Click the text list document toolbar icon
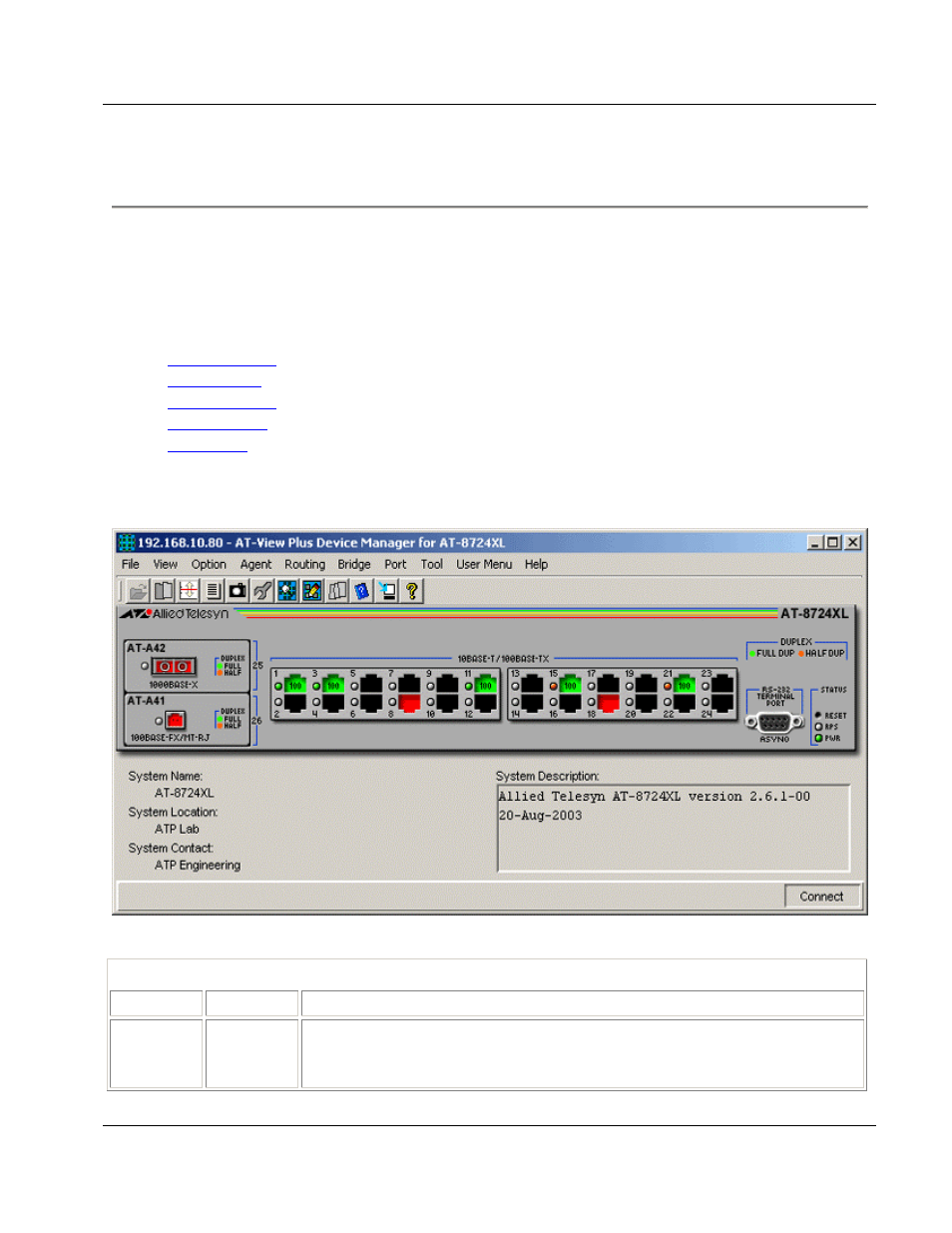The image size is (952, 1233). pyautogui.click(x=214, y=591)
